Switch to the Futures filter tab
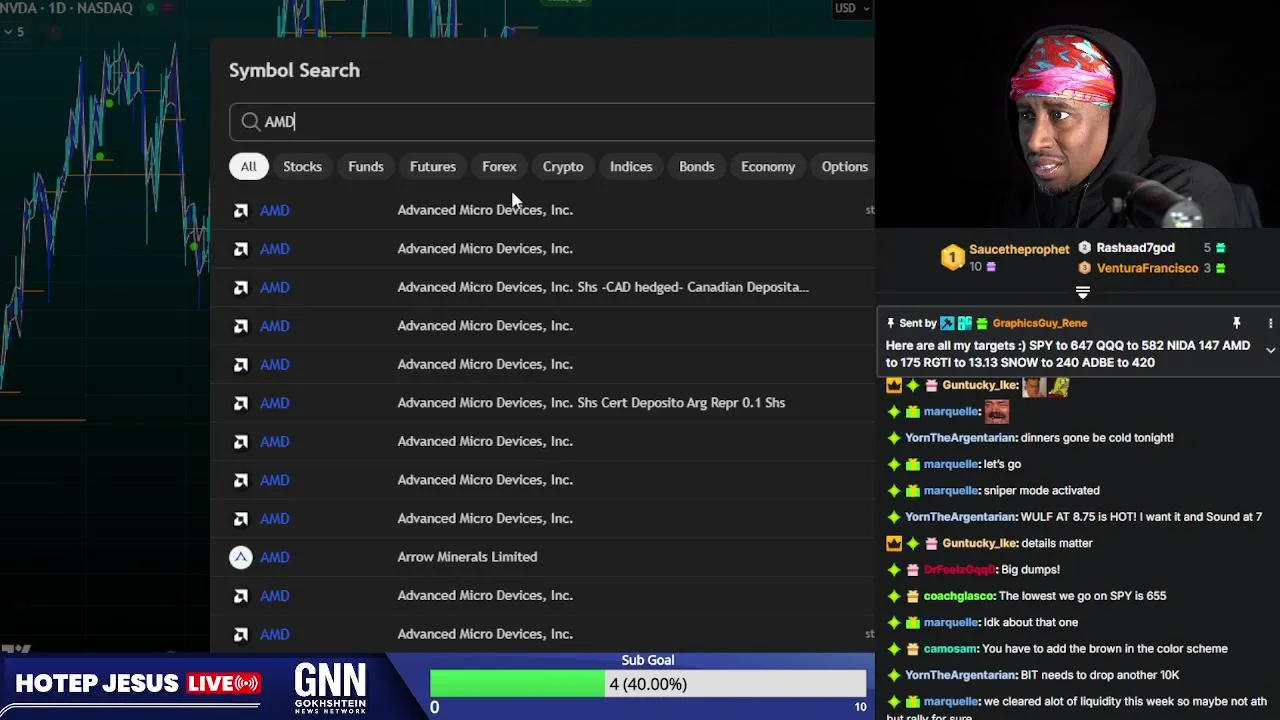This screenshot has height=720, width=1280. click(x=433, y=167)
